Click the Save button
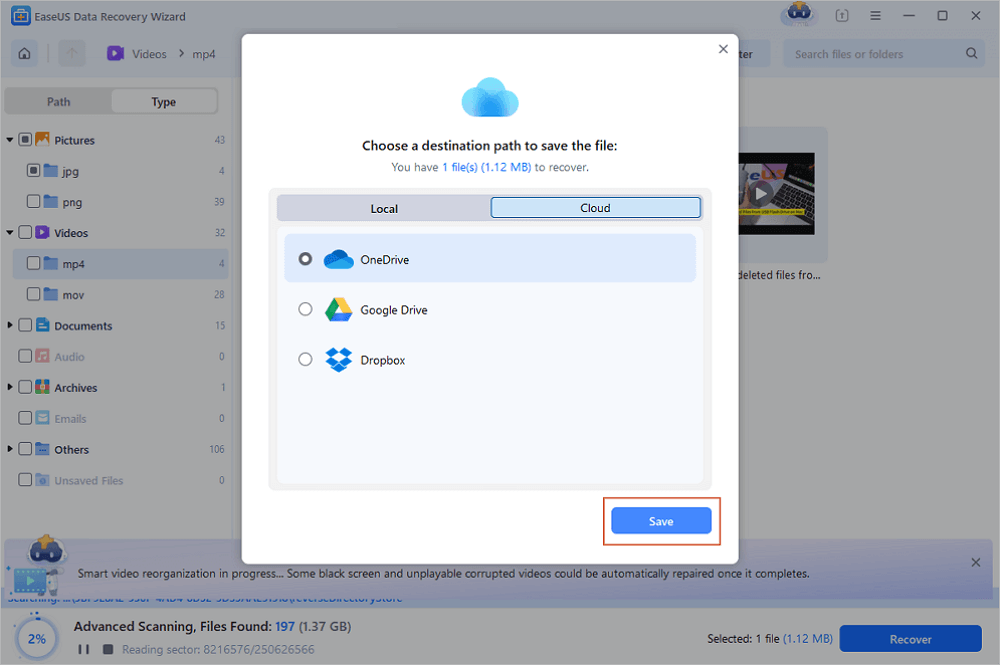1000x665 pixels. coord(661,521)
